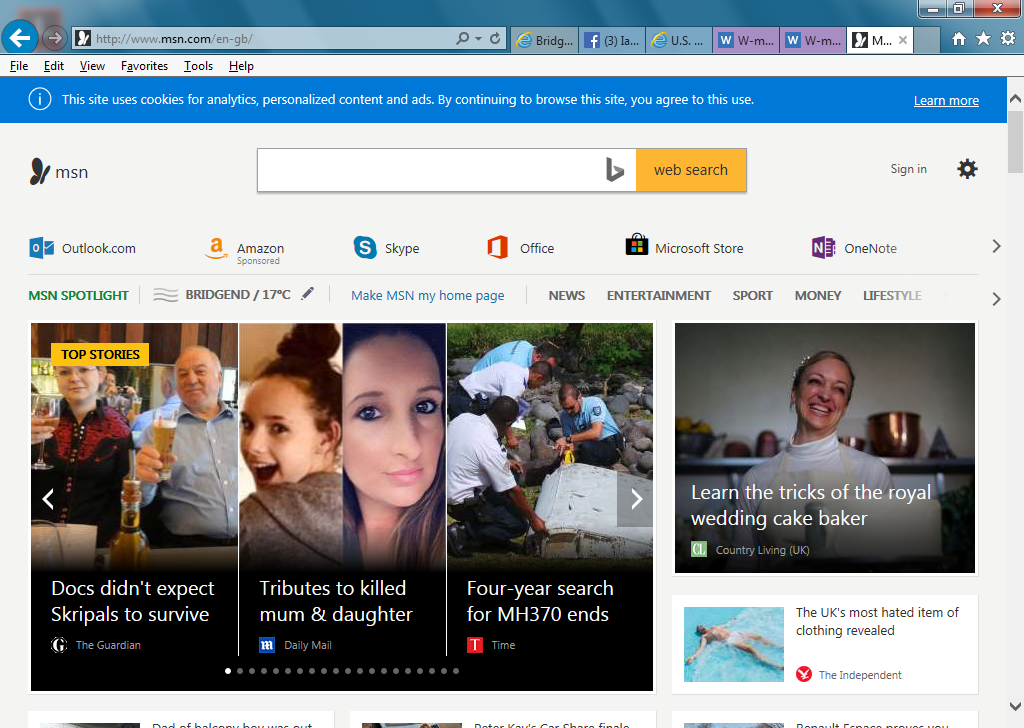Edit Bridgend weather location pencil icon
This screenshot has width=1024, height=728.
tap(308, 294)
